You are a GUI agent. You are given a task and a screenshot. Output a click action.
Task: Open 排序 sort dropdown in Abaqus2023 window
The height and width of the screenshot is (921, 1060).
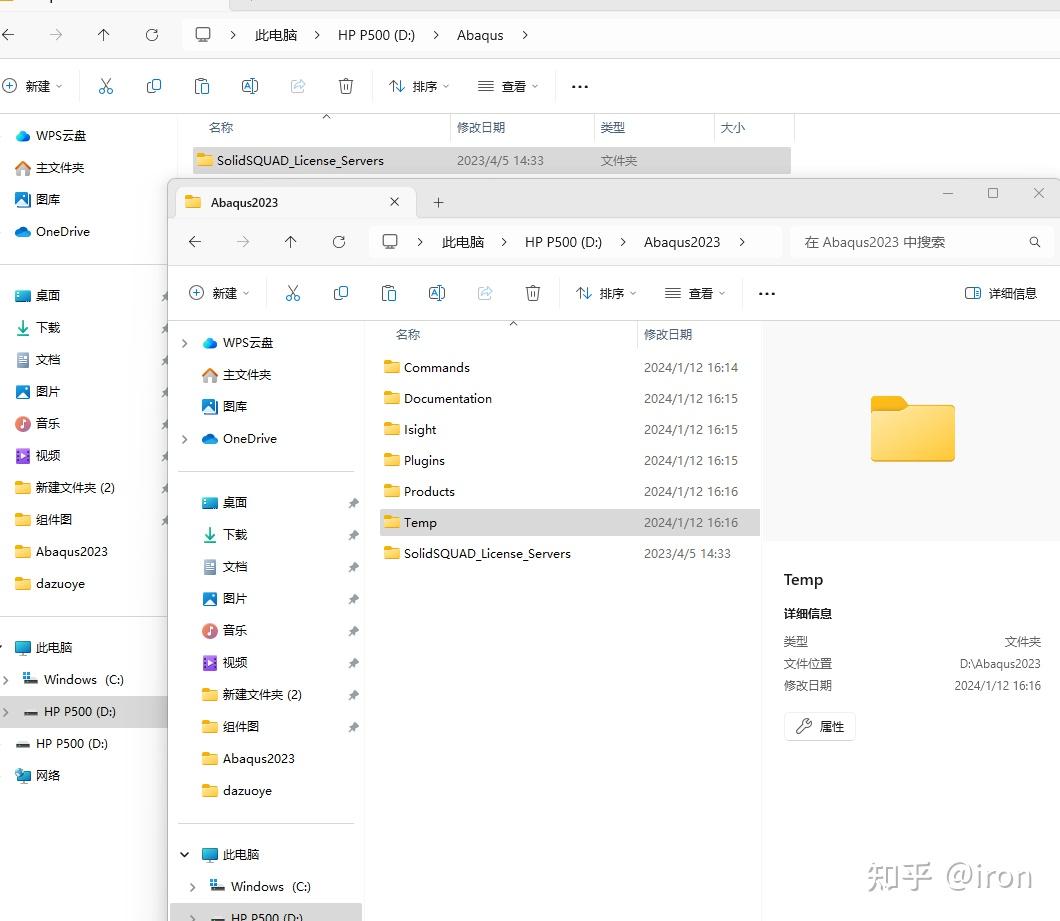[x=606, y=293]
